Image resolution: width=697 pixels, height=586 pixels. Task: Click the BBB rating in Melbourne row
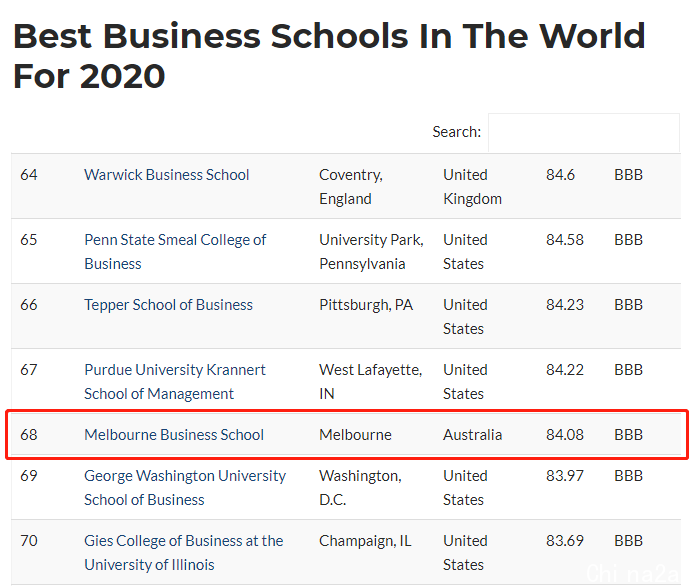[x=629, y=434]
